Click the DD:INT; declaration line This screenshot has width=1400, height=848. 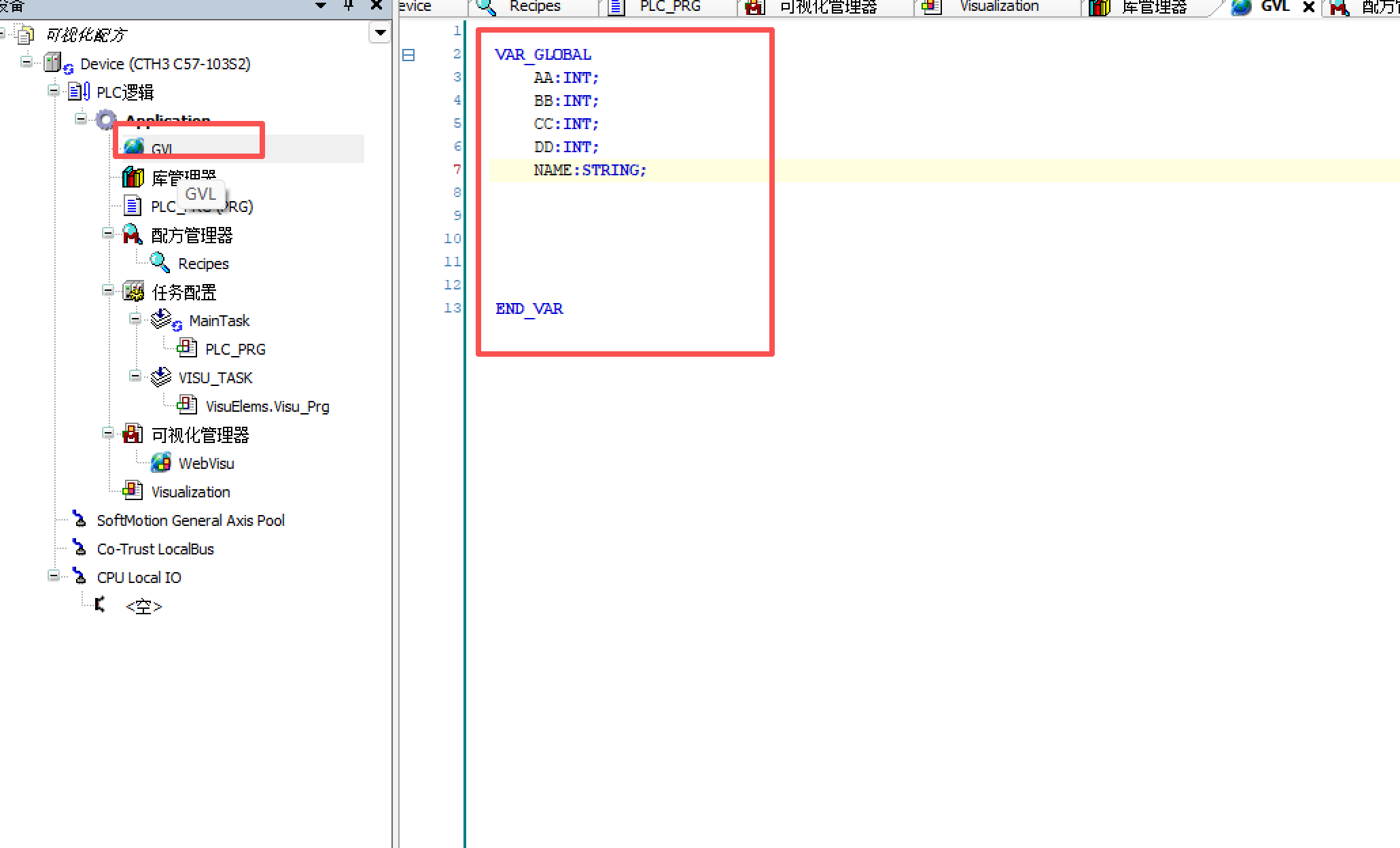[566, 147]
